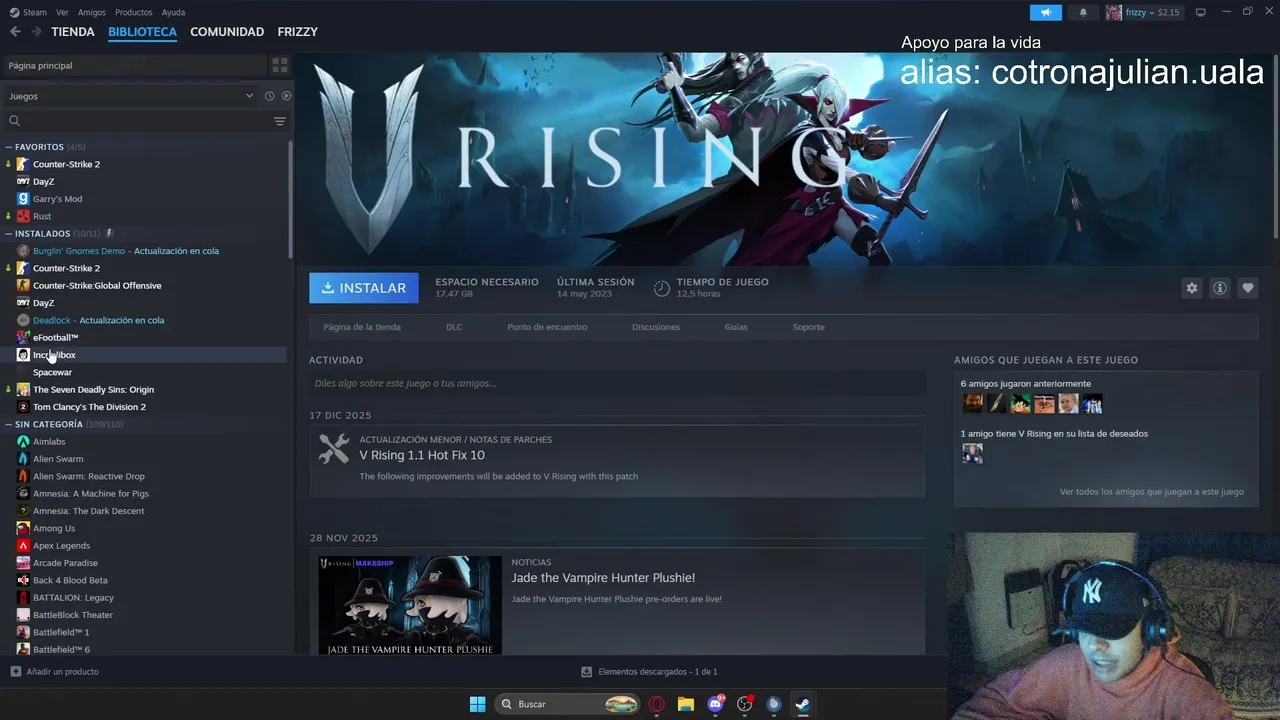Open the frizzy account dropdown
1280x720 pixels.
click(1143, 12)
